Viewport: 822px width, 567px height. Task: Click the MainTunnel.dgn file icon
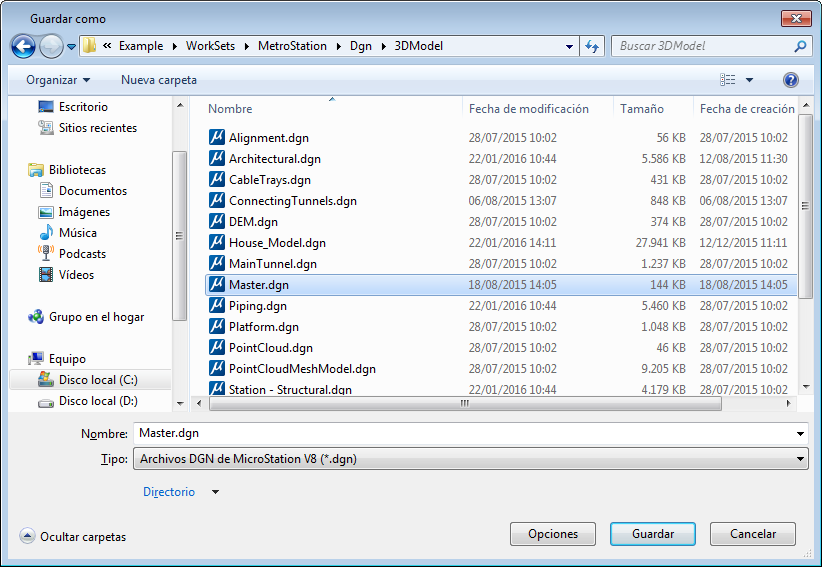217,263
